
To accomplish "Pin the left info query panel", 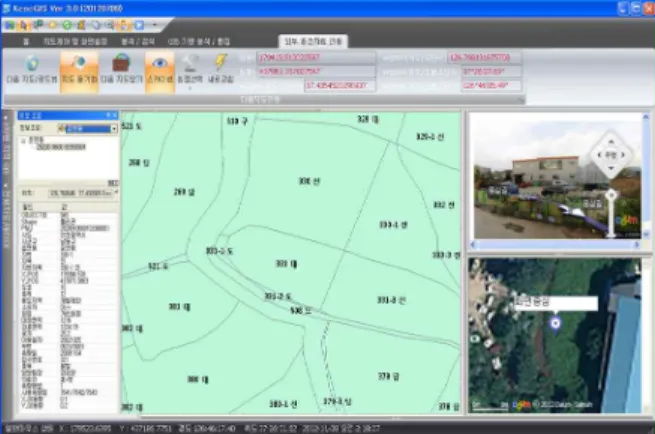I will [108, 115].
